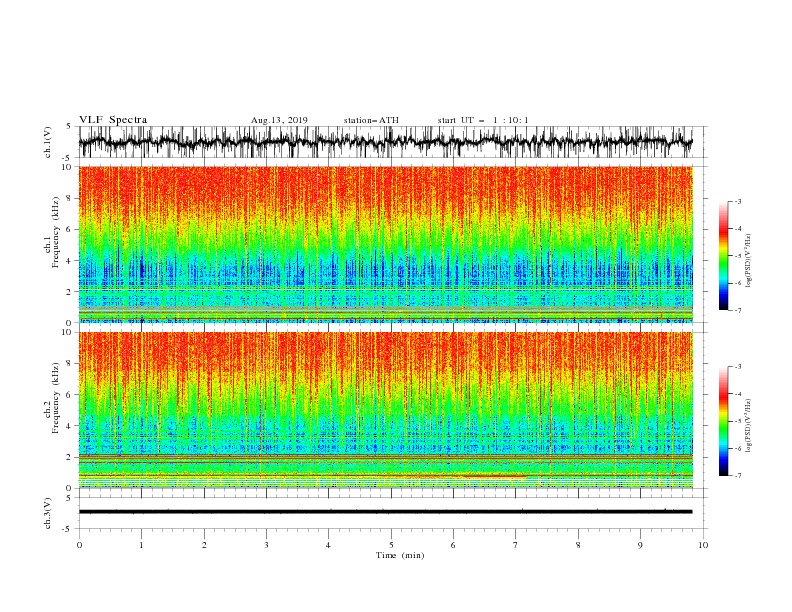Click the "-5" voltage tick of the ch.3(V) panel

[68, 529]
